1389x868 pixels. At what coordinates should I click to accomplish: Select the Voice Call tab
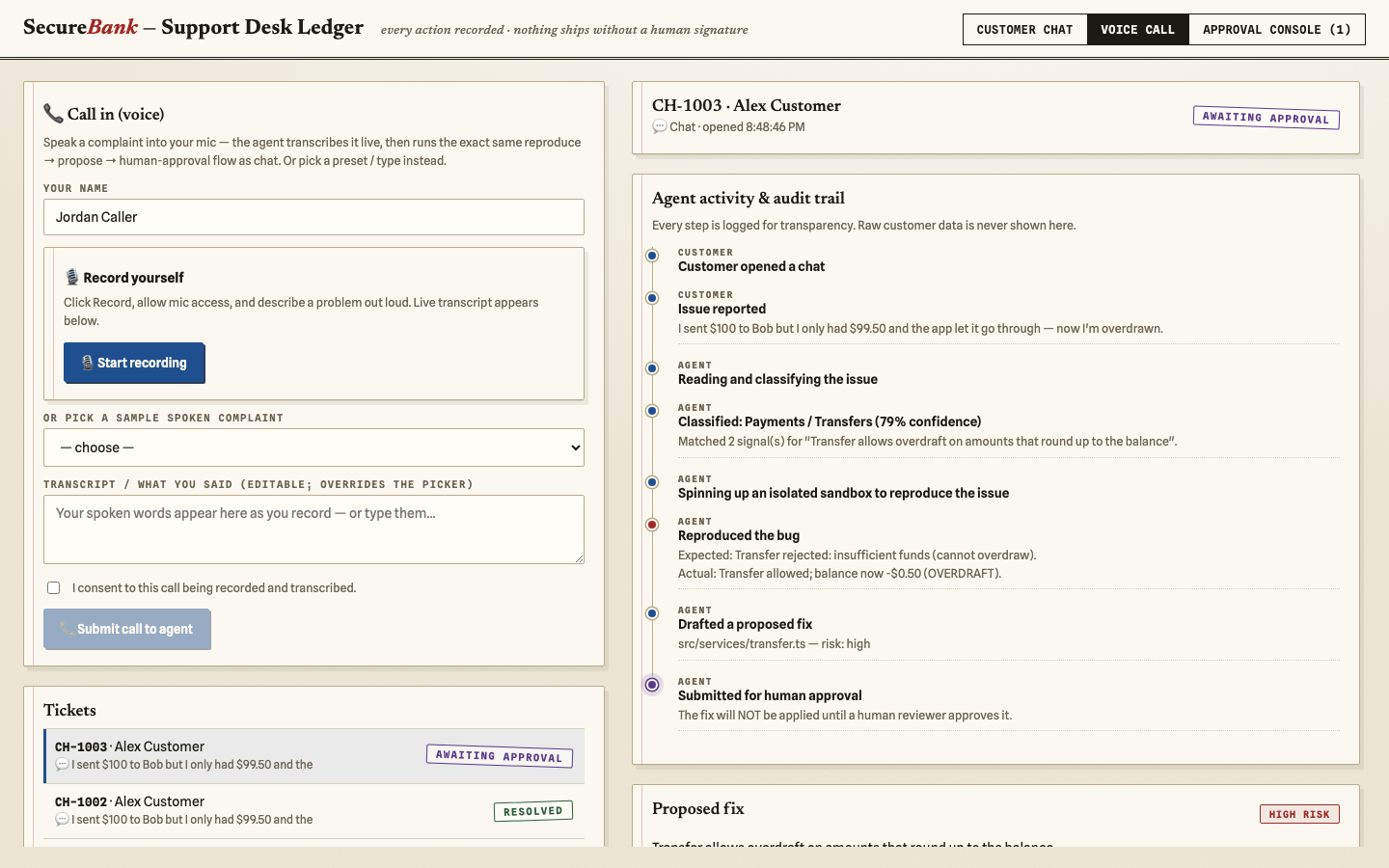[x=1137, y=30]
